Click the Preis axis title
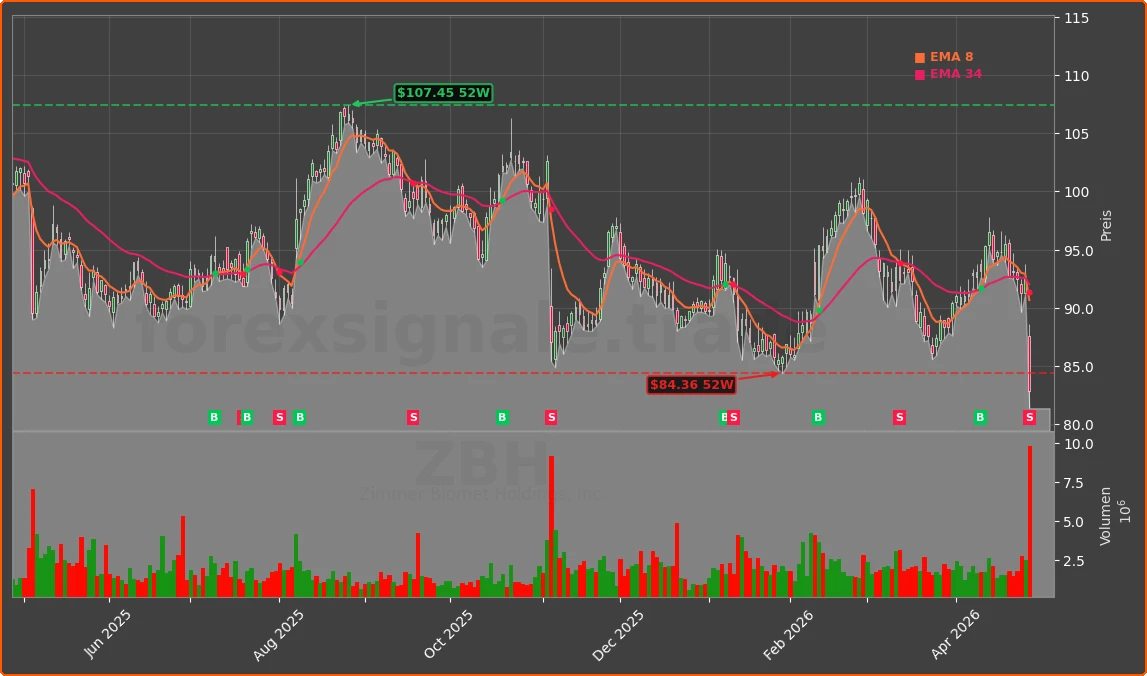Image resolution: width=1147 pixels, height=676 pixels. click(x=1106, y=225)
